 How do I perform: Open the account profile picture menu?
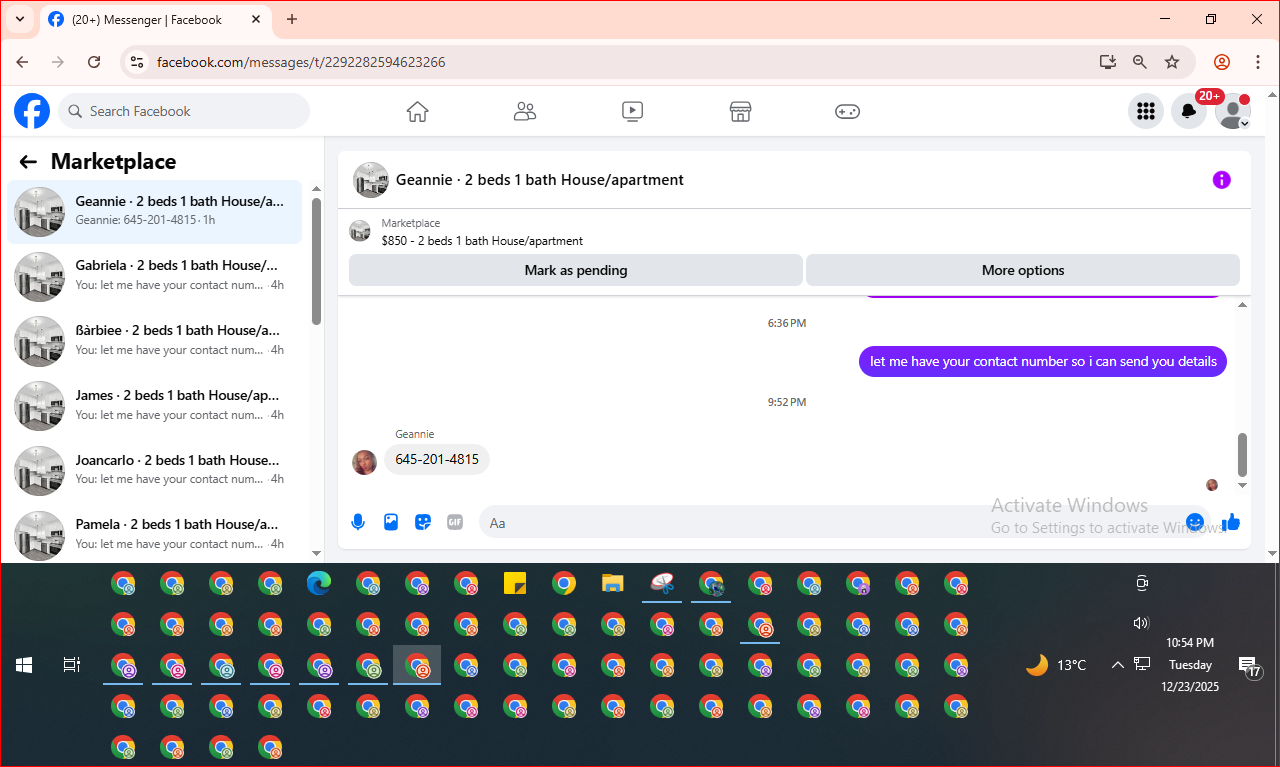click(1233, 111)
